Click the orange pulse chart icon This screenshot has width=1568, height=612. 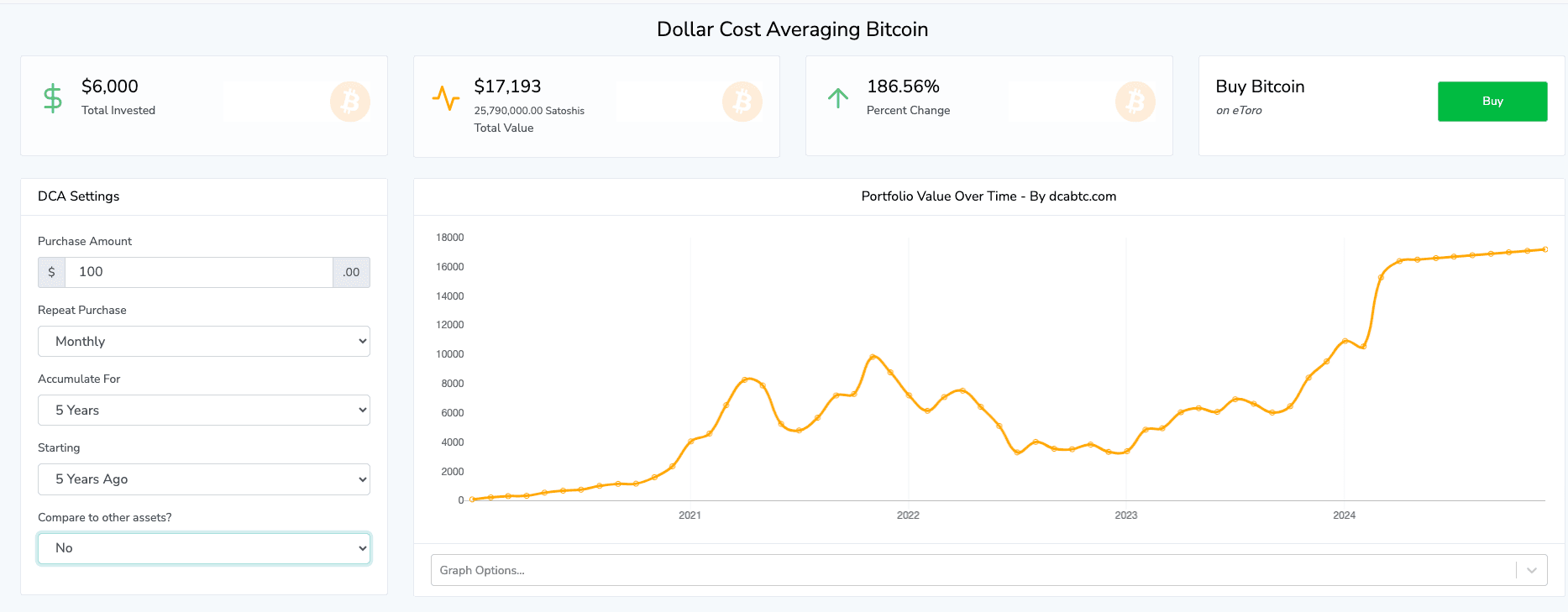tap(446, 98)
